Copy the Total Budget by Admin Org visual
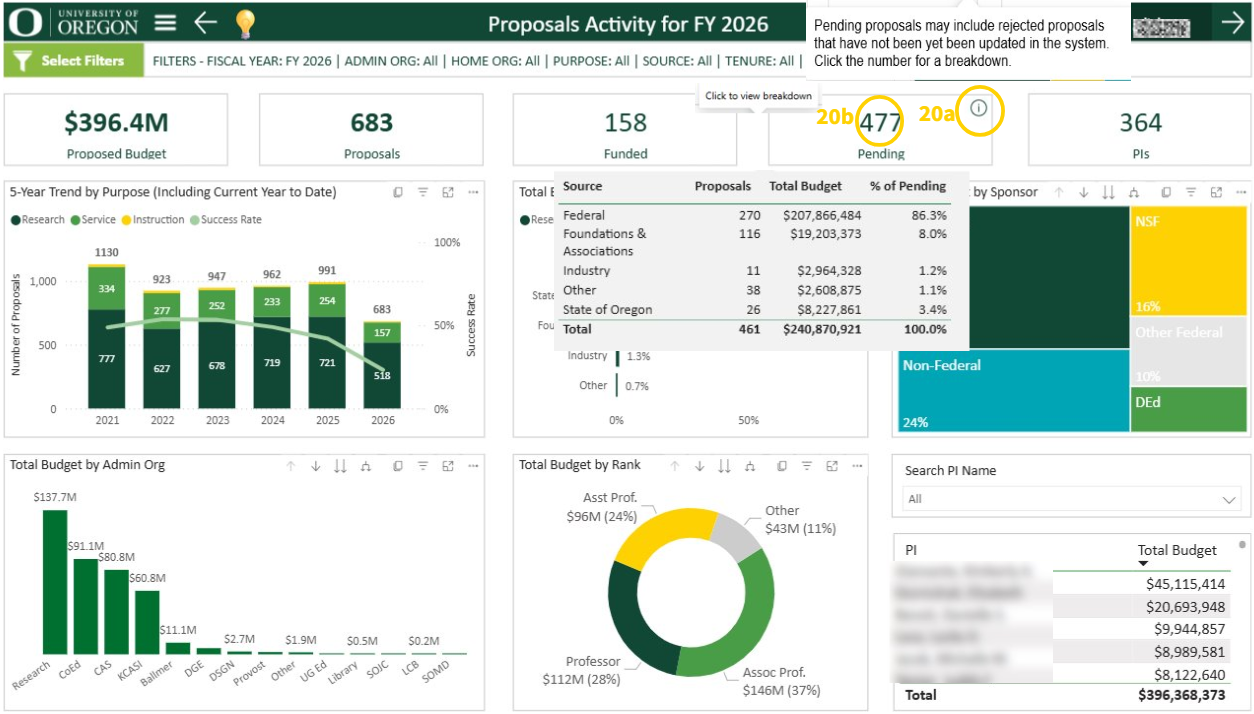Viewport: 1254px width, 714px height. coord(398,466)
